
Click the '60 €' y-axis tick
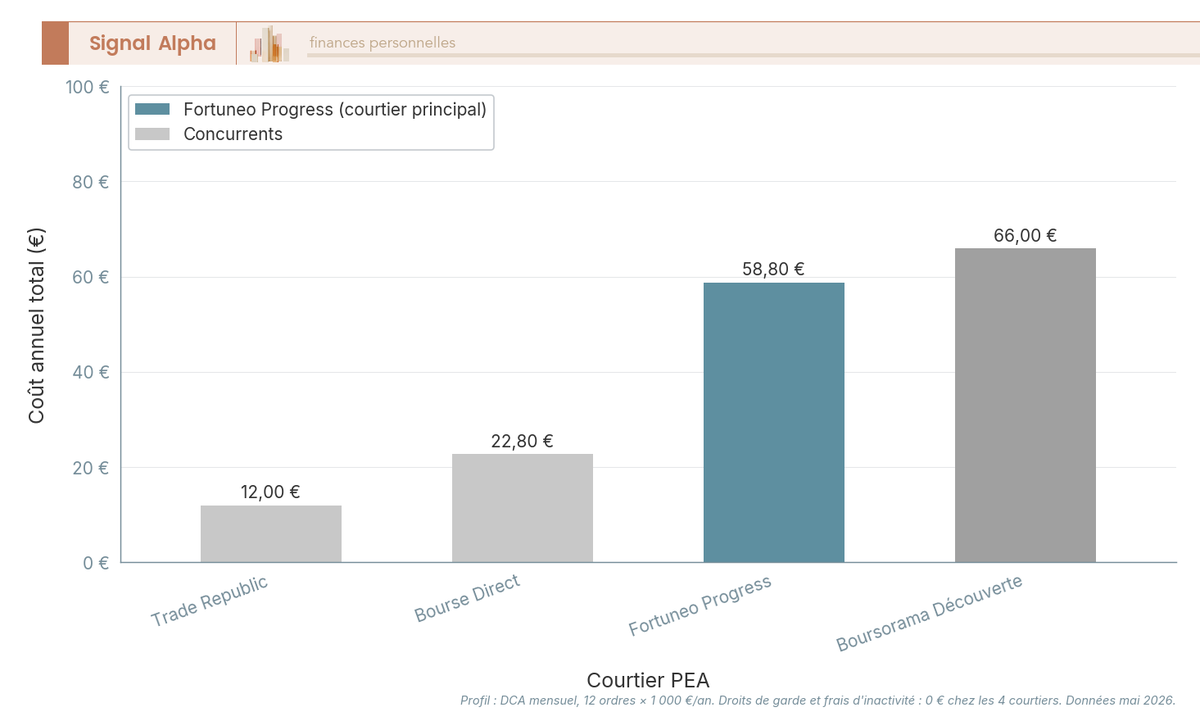coord(92,277)
